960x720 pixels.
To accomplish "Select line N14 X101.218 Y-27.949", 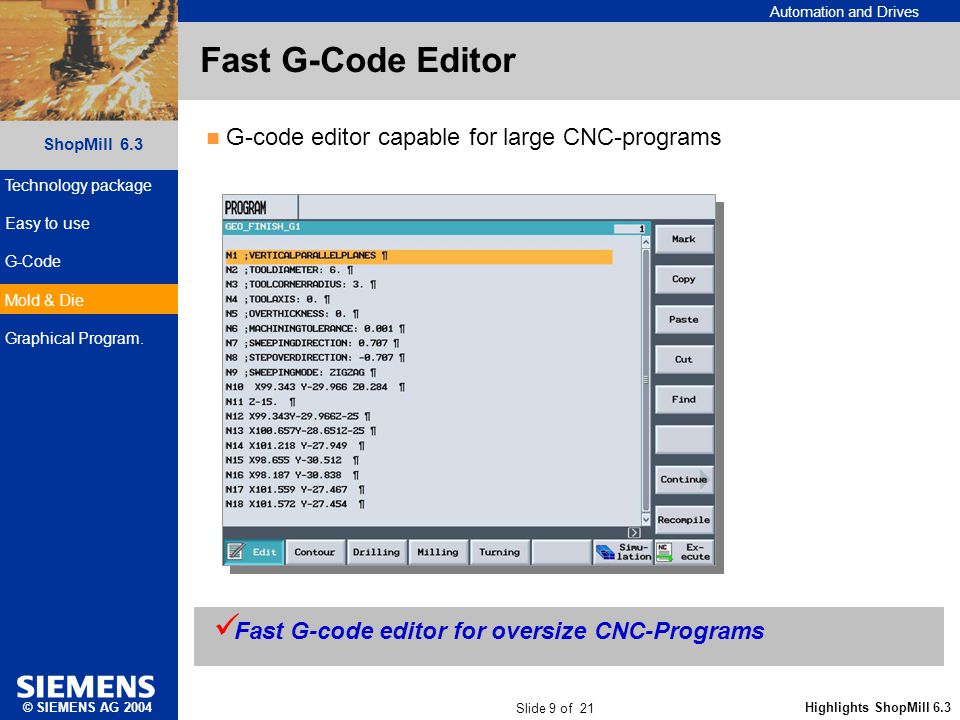I will [295, 446].
